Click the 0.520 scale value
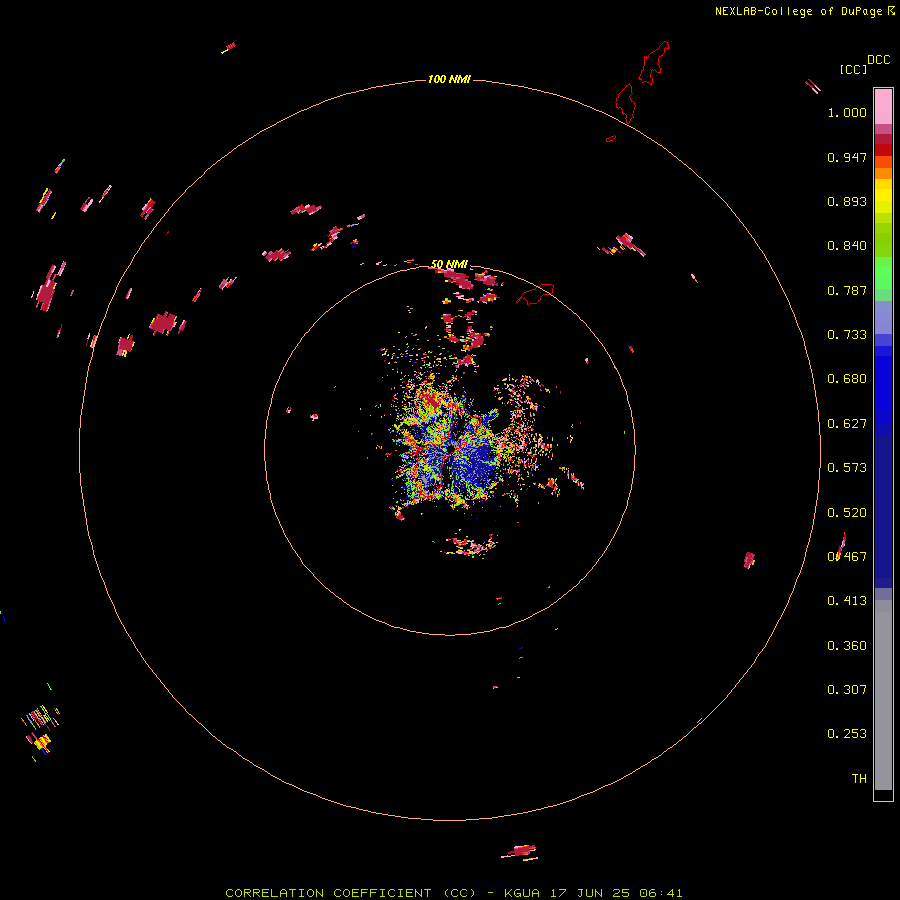900x900 pixels. [x=847, y=513]
